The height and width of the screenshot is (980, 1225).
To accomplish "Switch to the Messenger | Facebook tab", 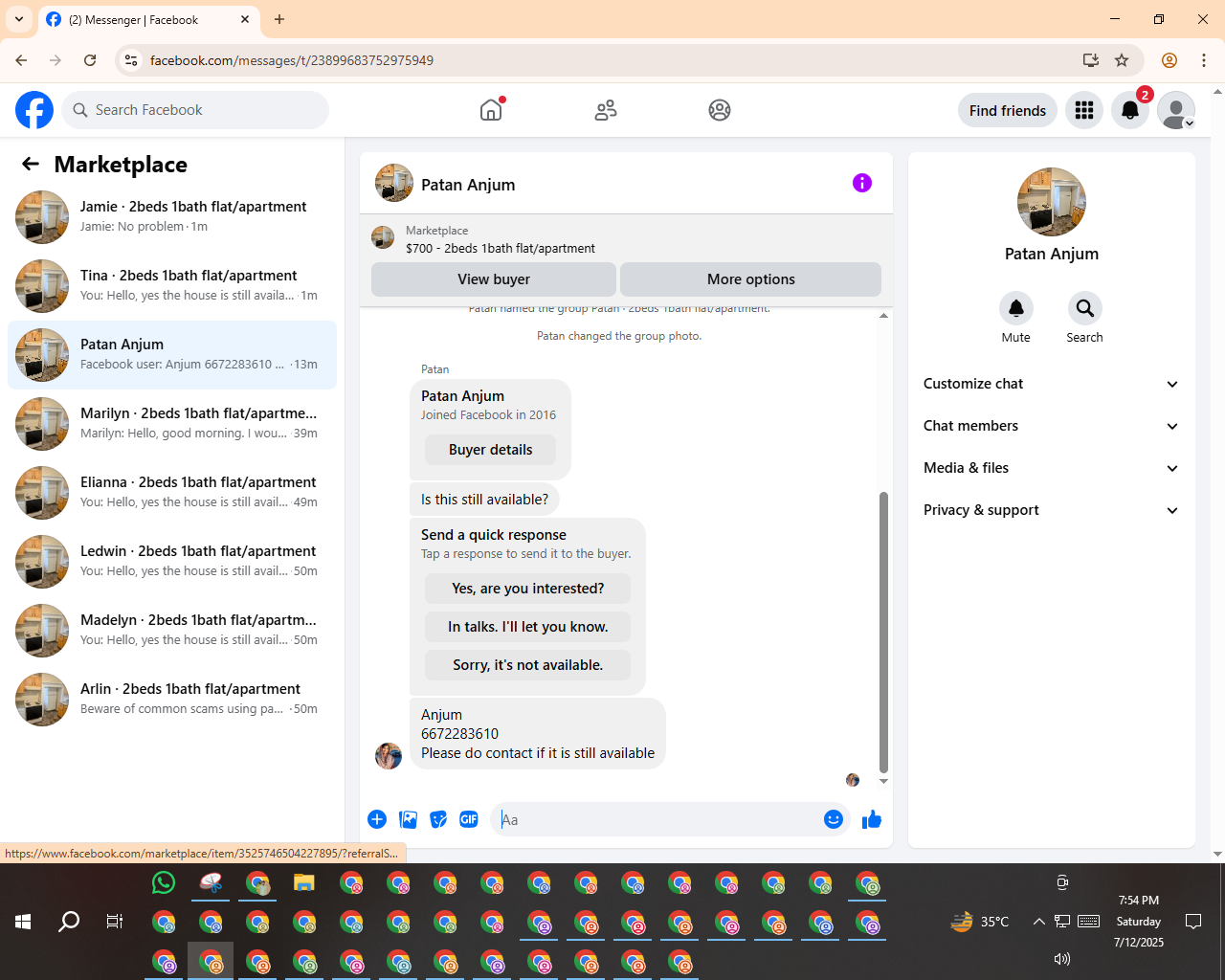I will [x=149, y=19].
